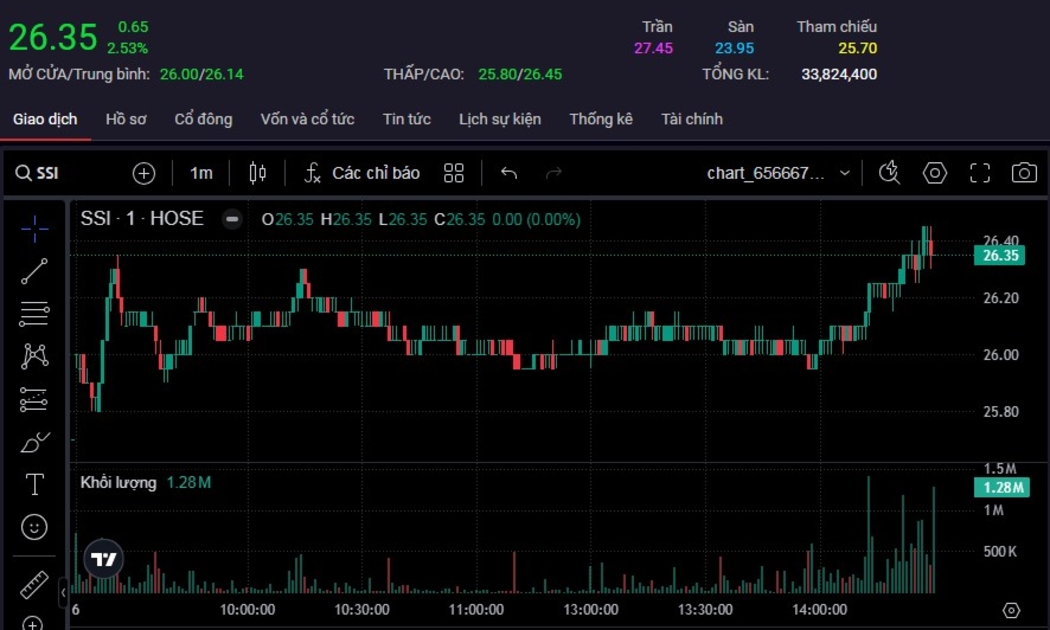The width and height of the screenshot is (1050, 630).
Task: Collapse the SSI legend with minus button
Action: click(232, 219)
